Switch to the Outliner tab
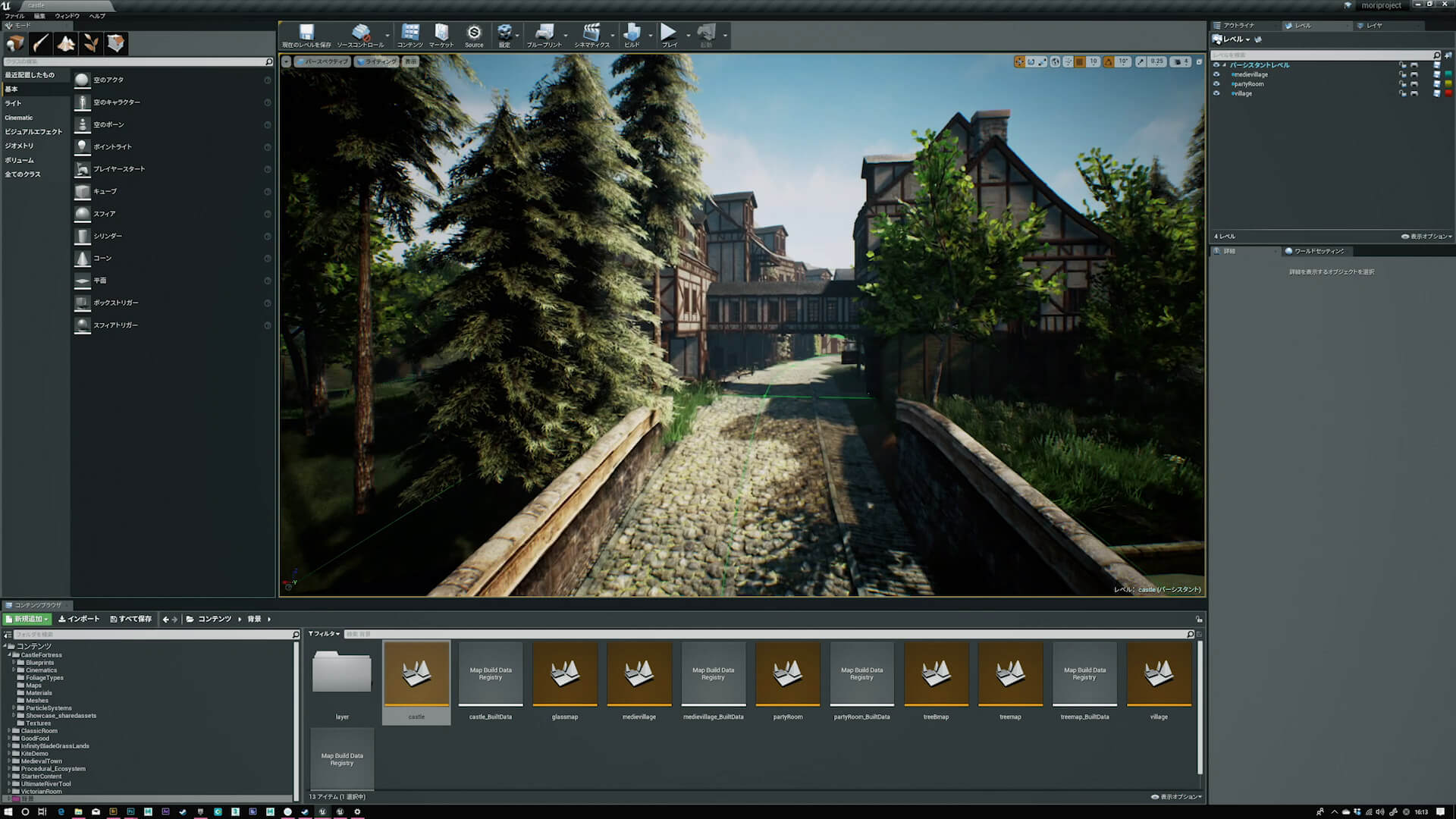Image resolution: width=1456 pixels, height=819 pixels. click(x=1235, y=25)
